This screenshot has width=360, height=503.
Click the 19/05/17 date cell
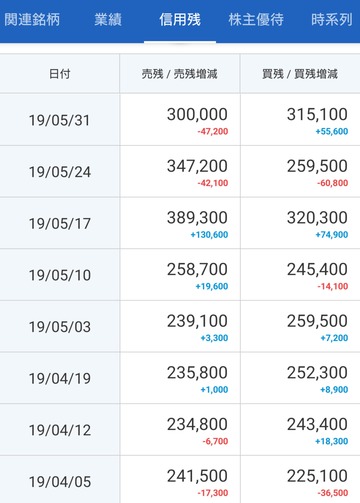60,223
